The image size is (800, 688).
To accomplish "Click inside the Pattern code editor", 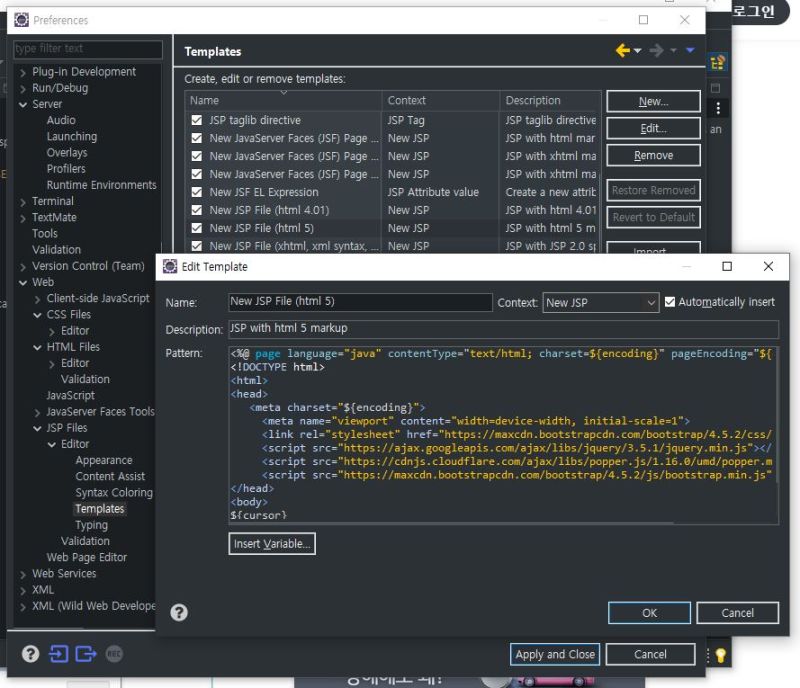I will pos(503,434).
